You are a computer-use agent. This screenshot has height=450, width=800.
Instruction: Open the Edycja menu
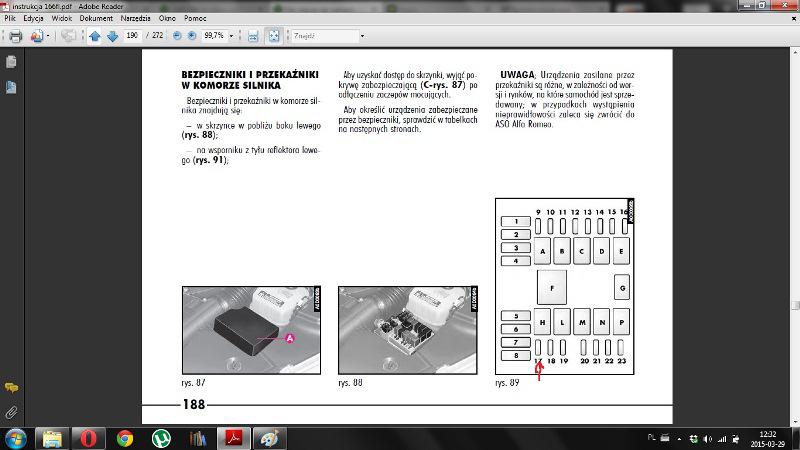pyautogui.click(x=34, y=18)
